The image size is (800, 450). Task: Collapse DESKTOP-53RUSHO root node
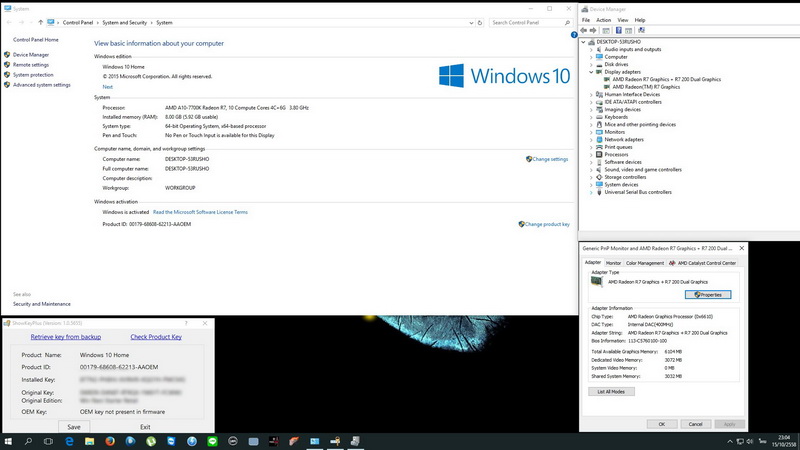pyautogui.click(x=584, y=42)
